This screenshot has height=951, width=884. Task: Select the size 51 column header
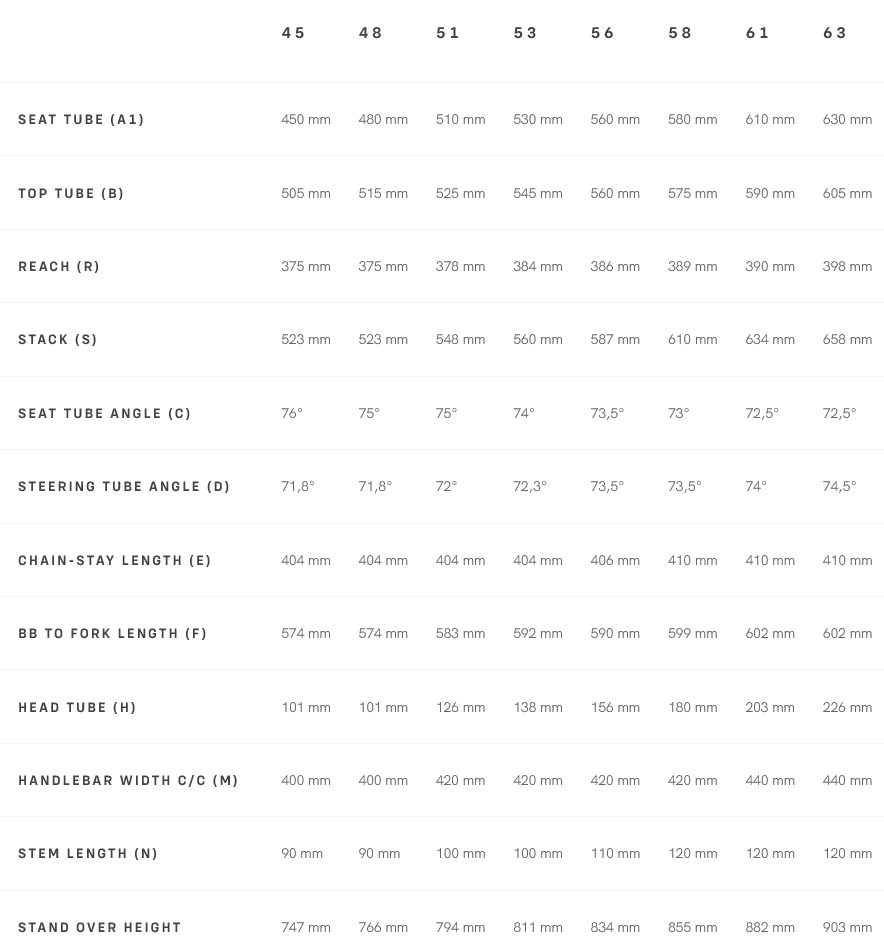[x=448, y=33]
